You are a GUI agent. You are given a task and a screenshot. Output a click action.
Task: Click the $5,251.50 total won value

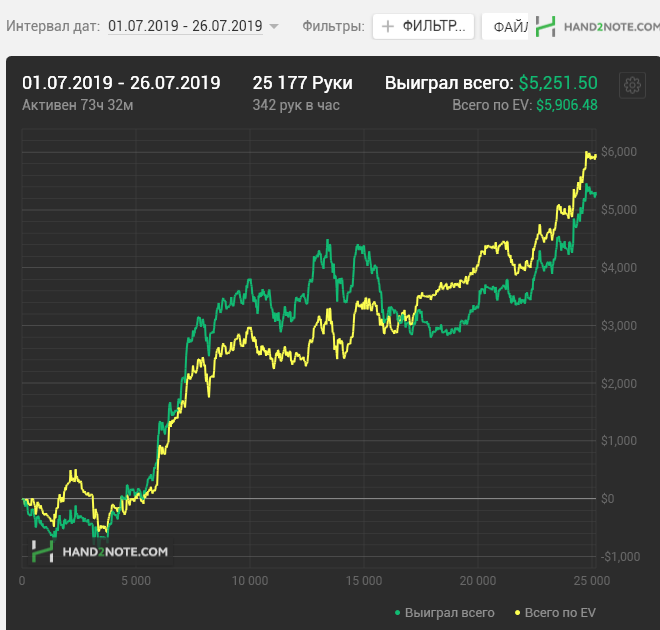(558, 83)
